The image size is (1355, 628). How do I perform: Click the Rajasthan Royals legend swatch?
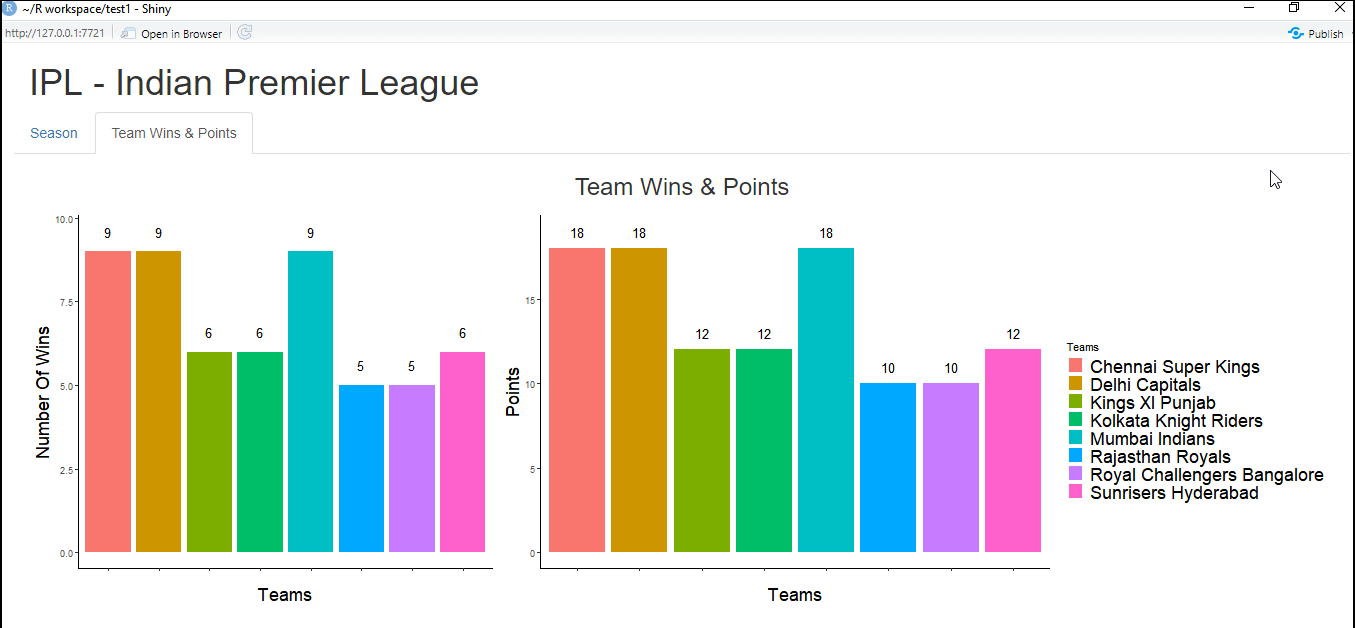tap(1076, 457)
